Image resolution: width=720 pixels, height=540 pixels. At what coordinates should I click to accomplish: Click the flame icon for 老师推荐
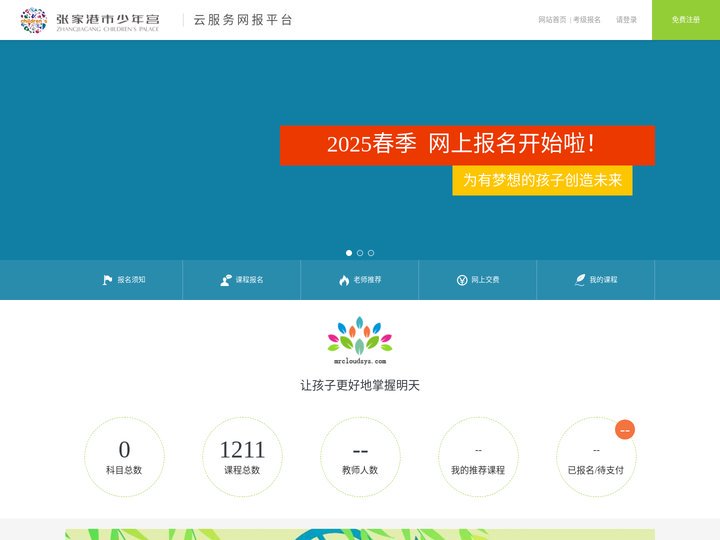344,280
